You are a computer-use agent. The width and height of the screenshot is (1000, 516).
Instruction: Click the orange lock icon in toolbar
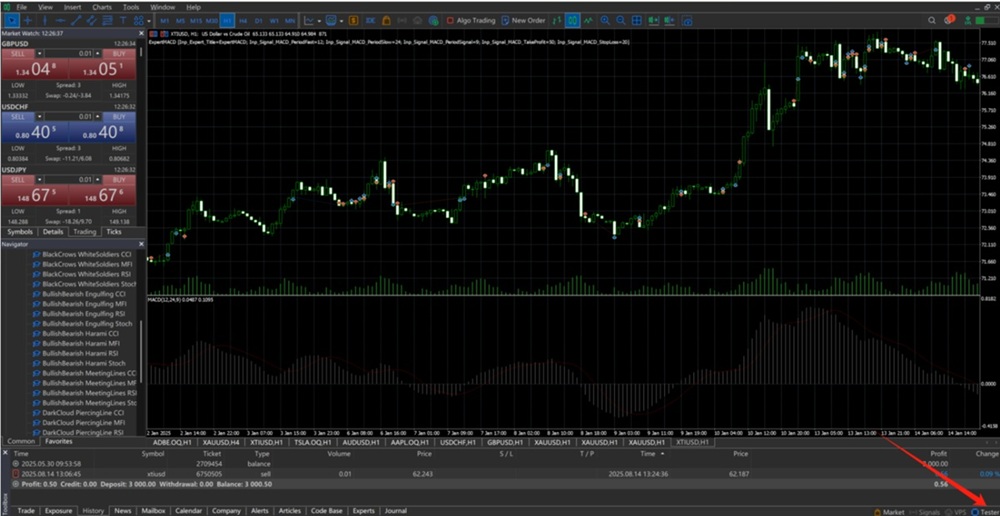pos(386,20)
